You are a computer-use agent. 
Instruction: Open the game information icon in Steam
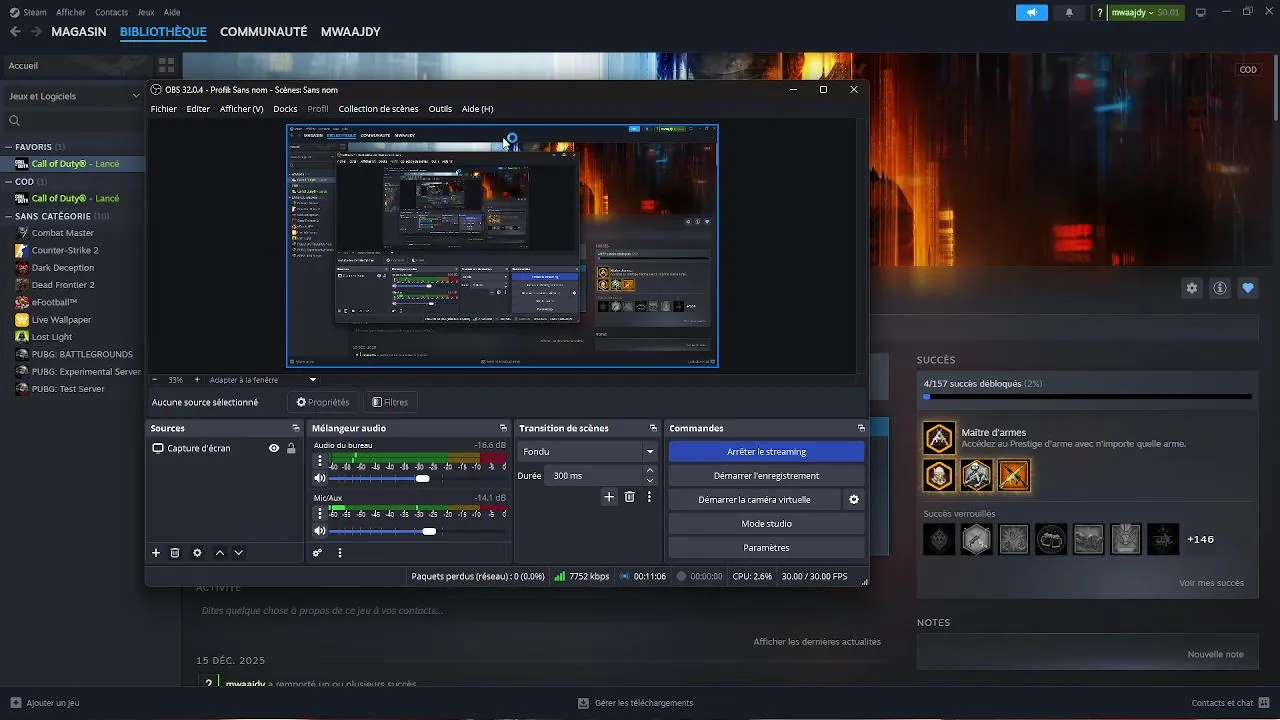(x=1220, y=288)
